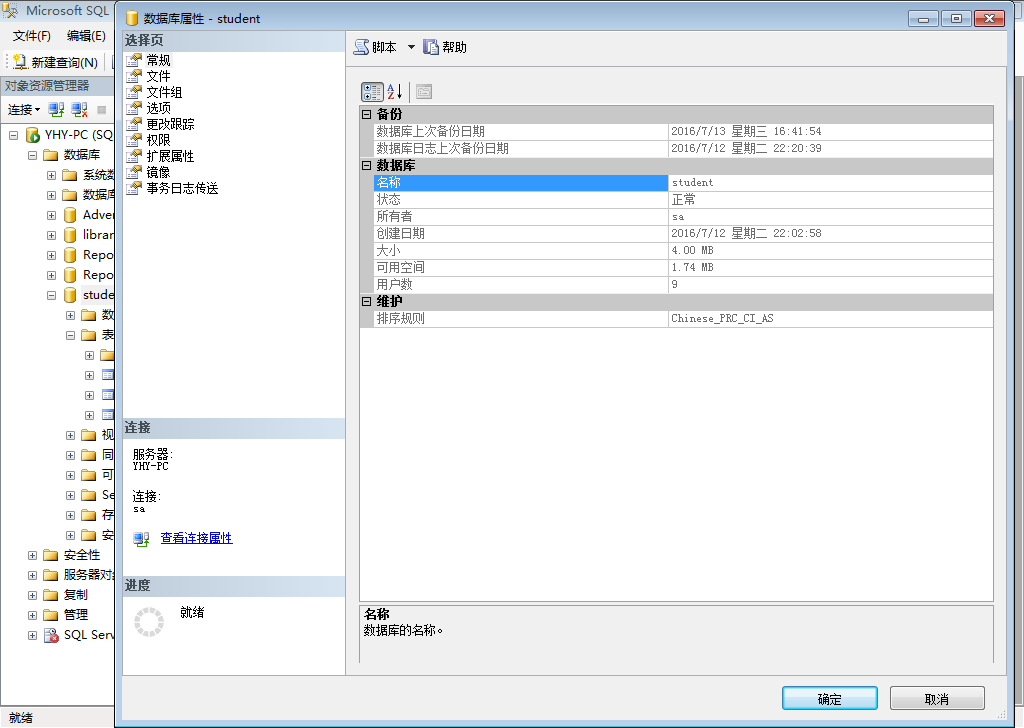The height and width of the screenshot is (728, 1024).
Task: Select the 名称 property row
Action: tap(683, 182)
